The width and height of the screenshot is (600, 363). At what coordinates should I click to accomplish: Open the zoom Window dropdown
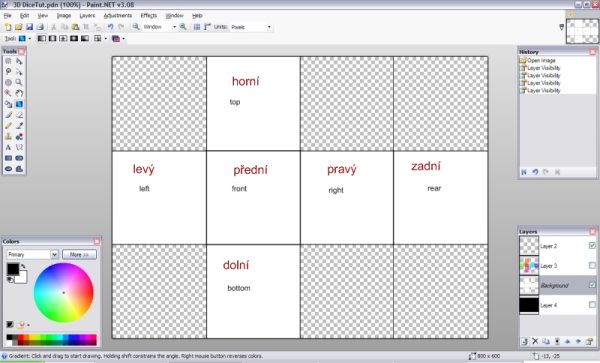(160, 27)
